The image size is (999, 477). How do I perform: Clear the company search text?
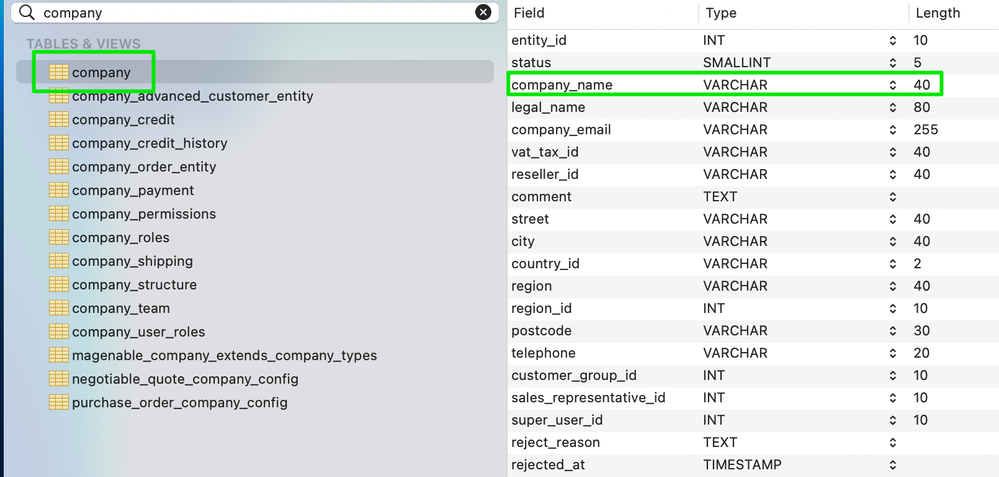(x=483, y=13)
